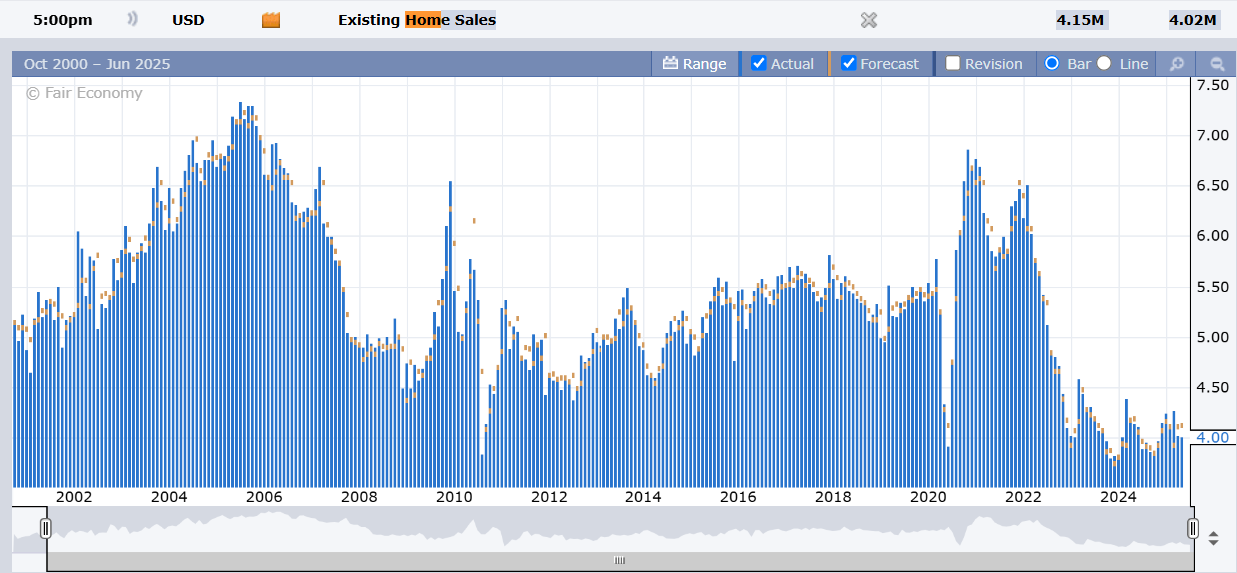The height and width of the screenshot is (573, 1237).
Task: Zoom out using the magnifier minus icon
Action: [x=1217, y=64]
